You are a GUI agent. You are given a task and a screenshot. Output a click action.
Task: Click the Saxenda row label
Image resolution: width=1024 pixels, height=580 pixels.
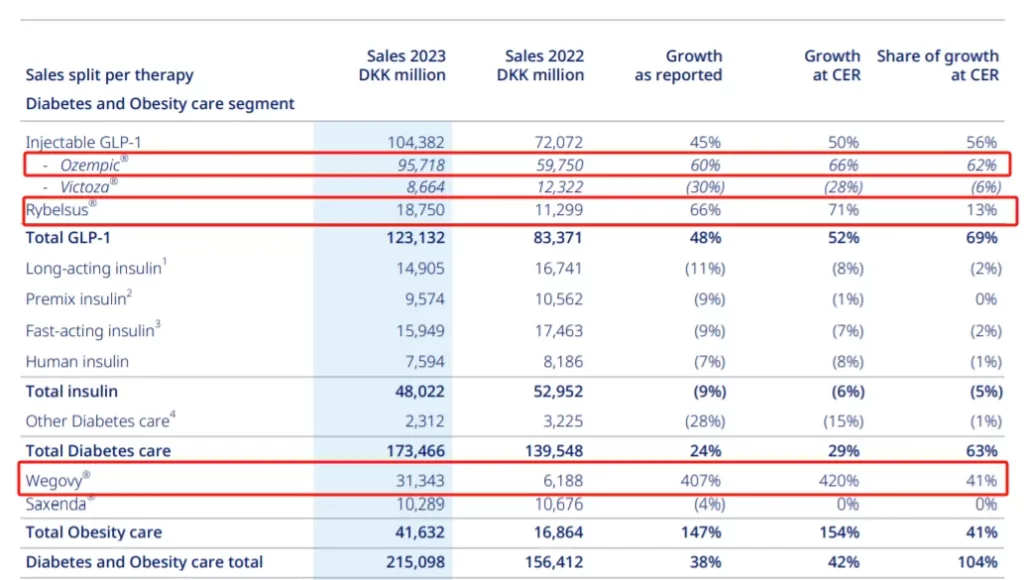(x=59, y=504)
